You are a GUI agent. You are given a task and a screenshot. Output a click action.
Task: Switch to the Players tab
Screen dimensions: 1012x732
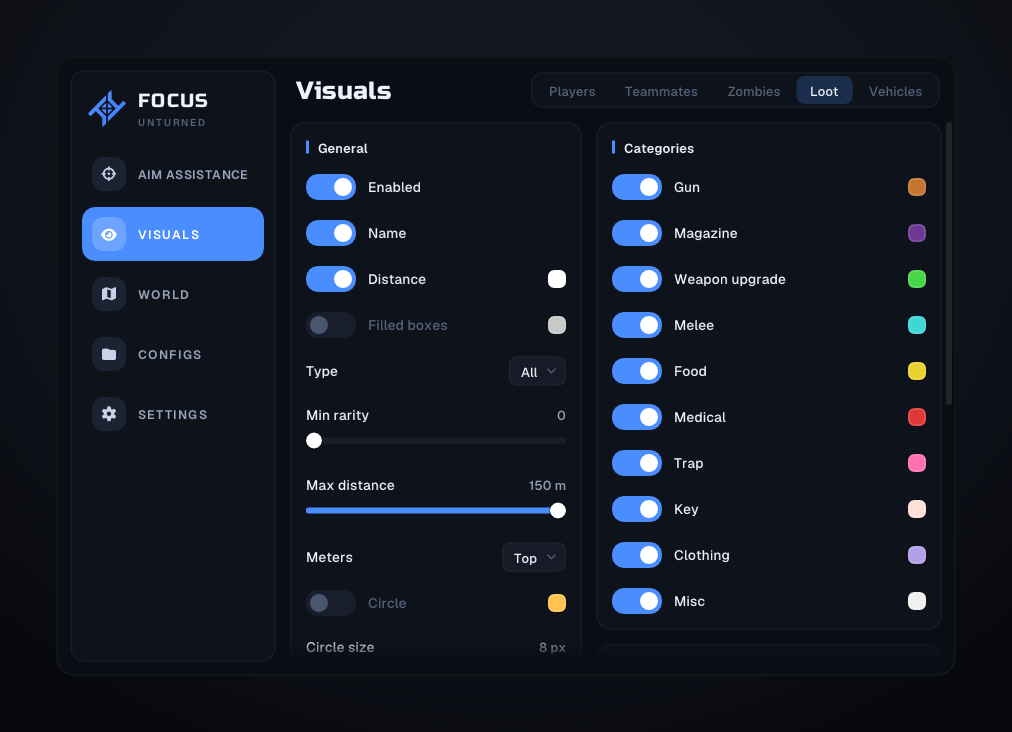572,91
